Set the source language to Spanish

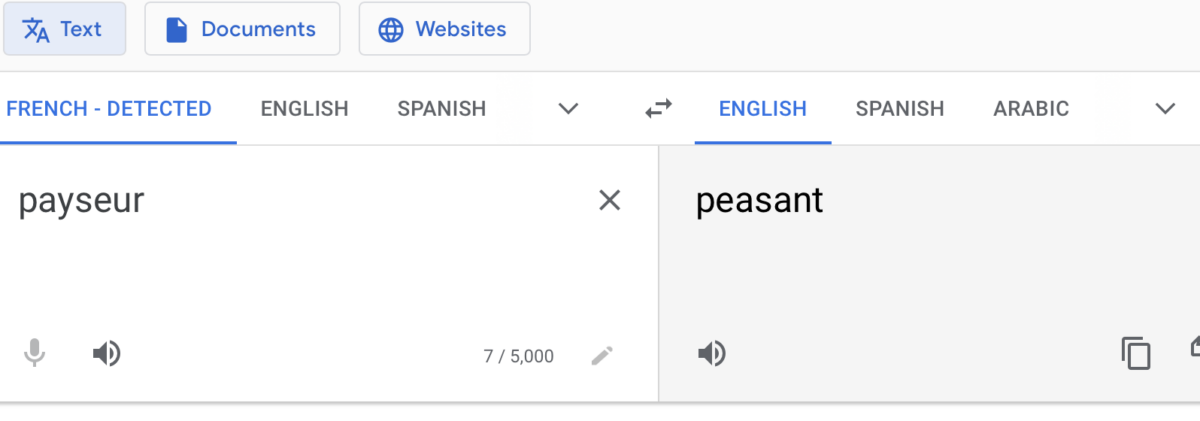click(x=441, y=109)
